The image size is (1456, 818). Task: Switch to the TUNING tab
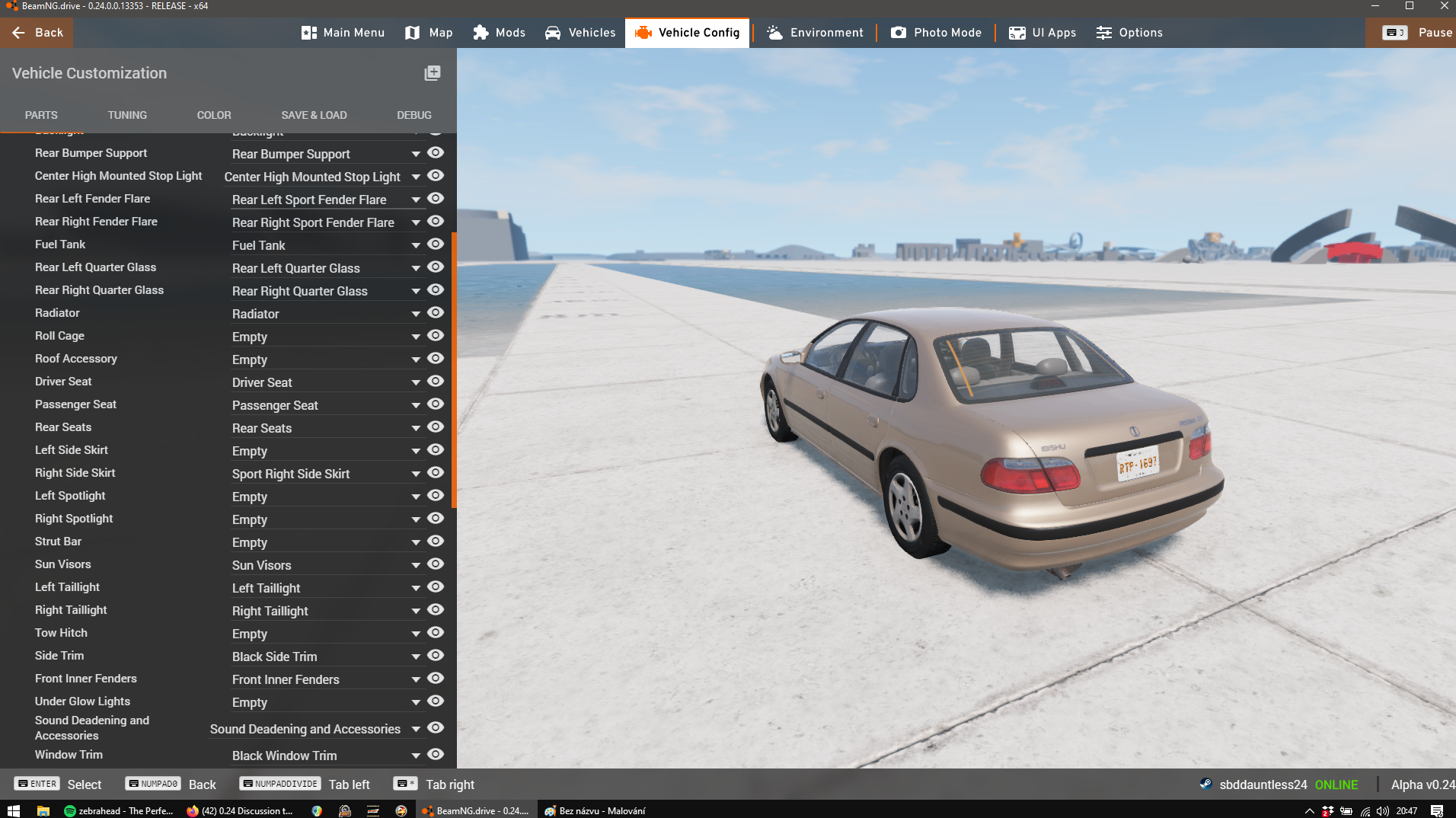click(127, 115)
